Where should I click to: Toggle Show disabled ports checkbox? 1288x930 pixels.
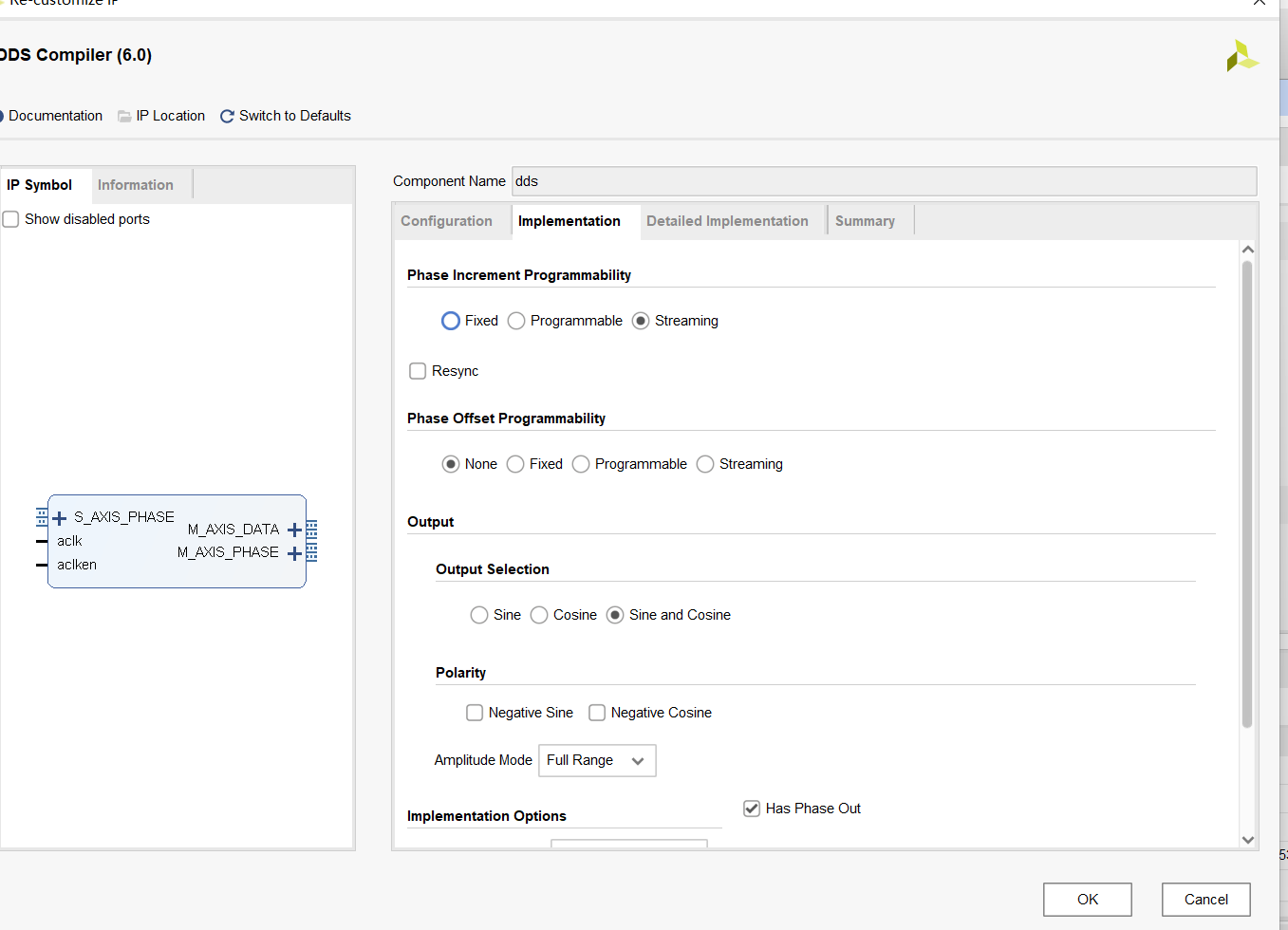click(x=11, y=219)
